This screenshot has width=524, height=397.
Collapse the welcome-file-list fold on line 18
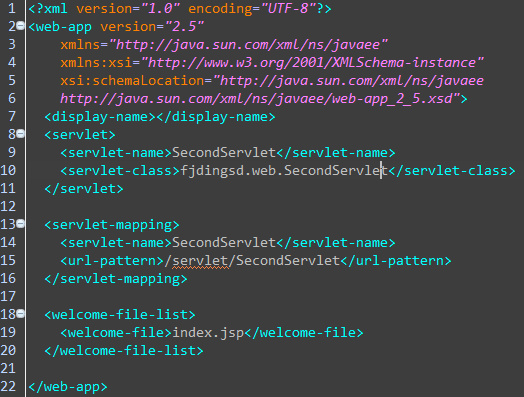pyautogui.click(x=21, y=314)
